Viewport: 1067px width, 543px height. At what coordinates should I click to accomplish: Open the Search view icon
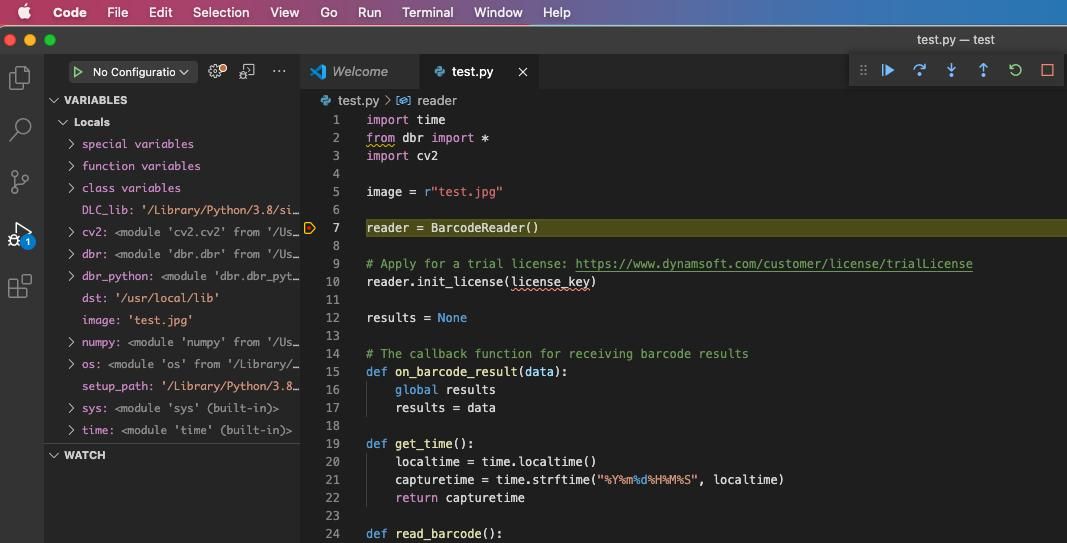tap(20, 129)
